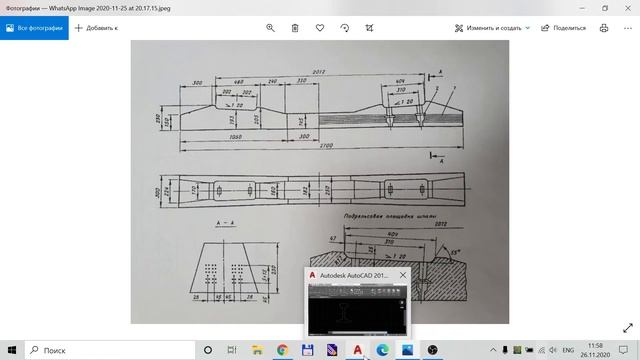Viewport: 640px width, 360px height.
Task: Enter fullscreen with the diagonal arrows icon
Action: [x=628, y=328]
